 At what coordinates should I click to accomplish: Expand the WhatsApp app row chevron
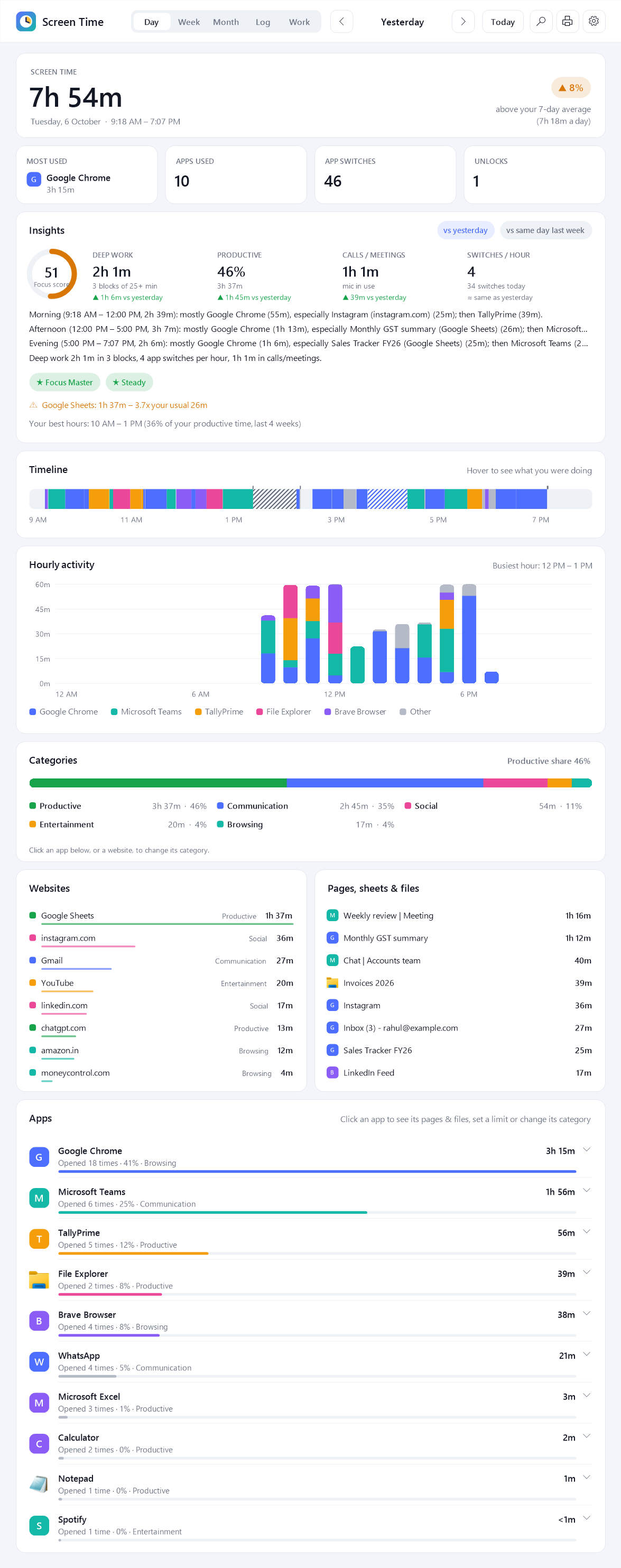tap(587, 1354)
